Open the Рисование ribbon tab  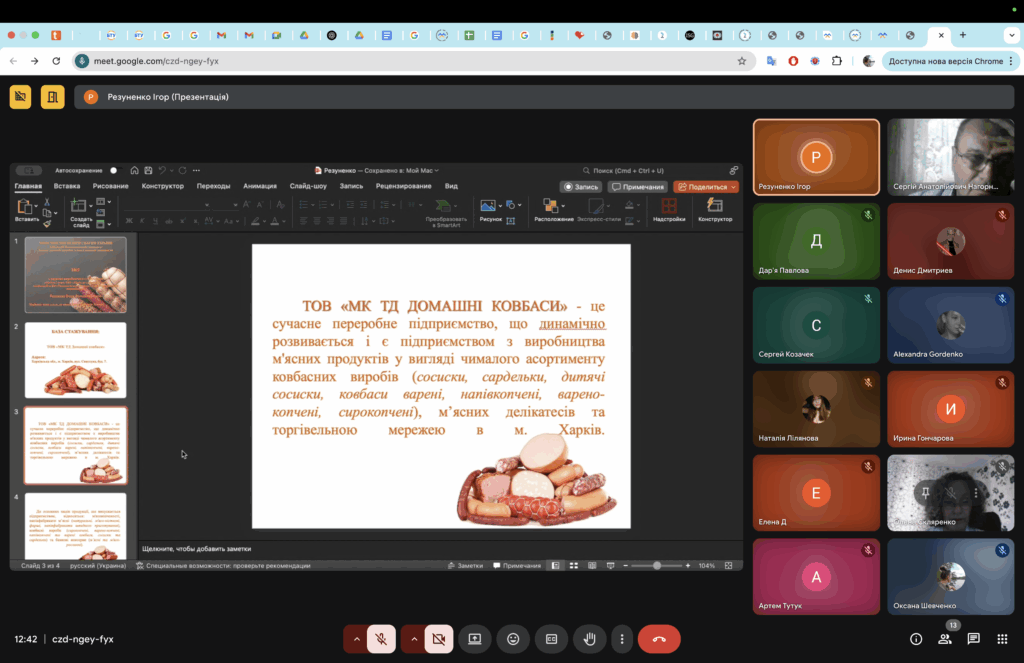(x=110, y=186)
